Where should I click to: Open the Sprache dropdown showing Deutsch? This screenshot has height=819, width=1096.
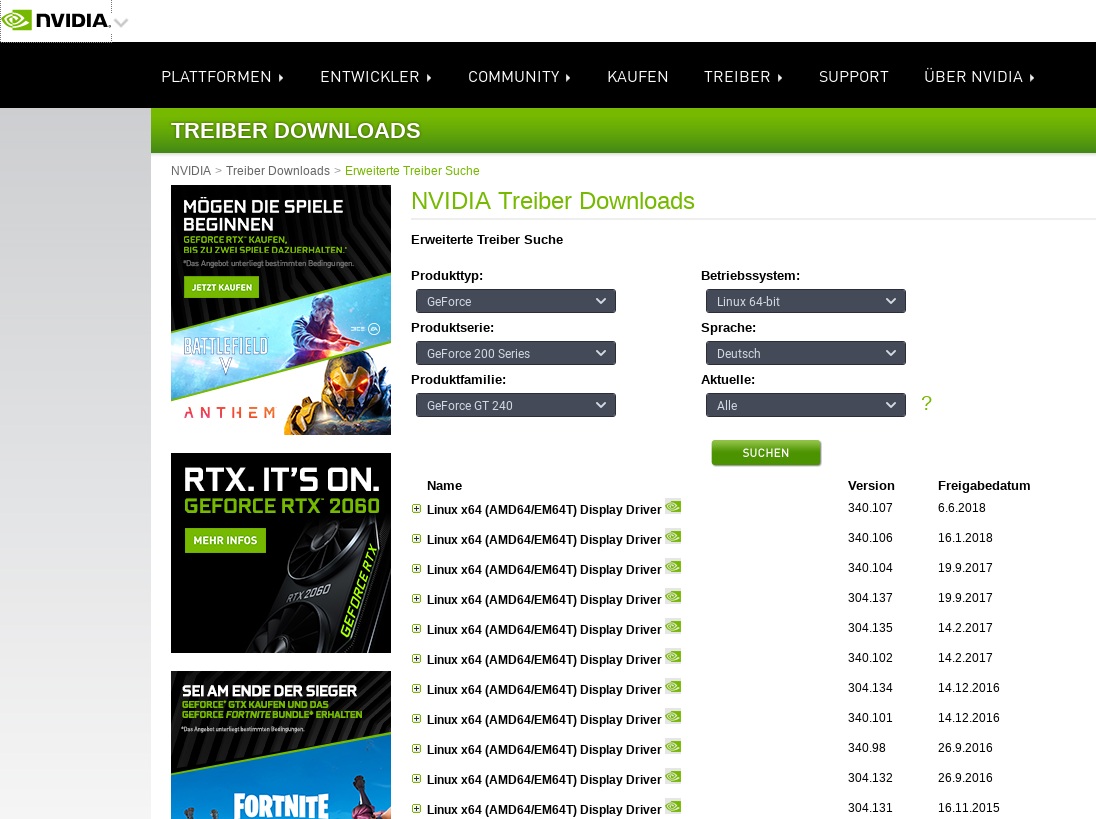[x=805, y=353]
